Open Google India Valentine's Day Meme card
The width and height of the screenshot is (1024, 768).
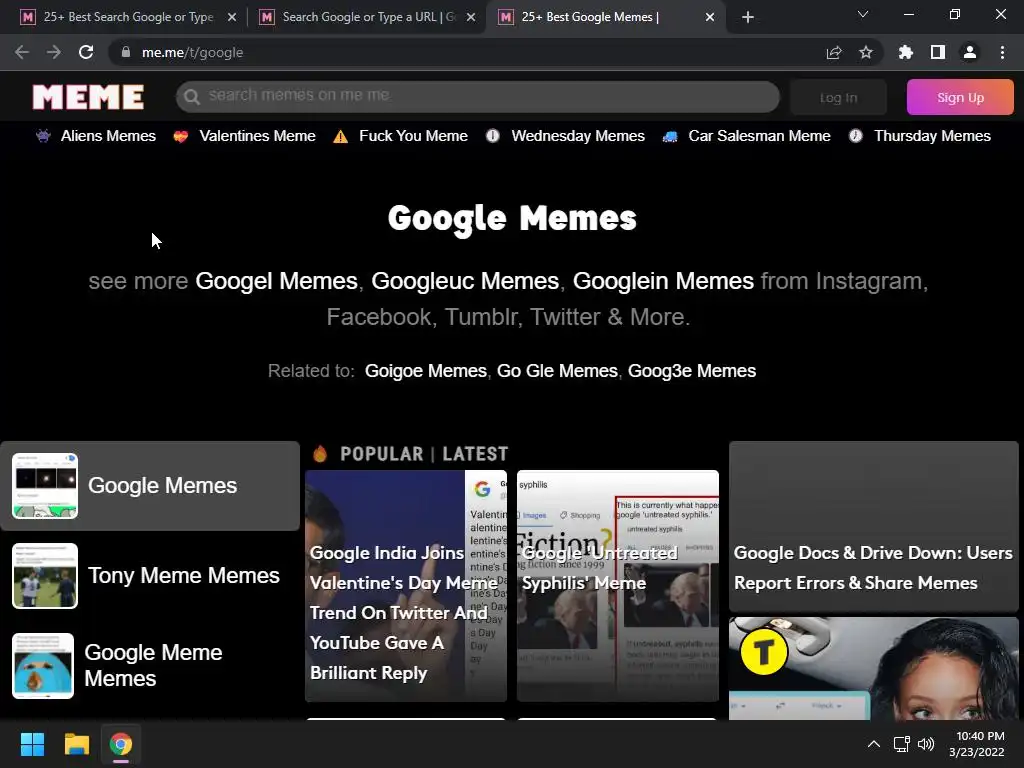[406, 586]
